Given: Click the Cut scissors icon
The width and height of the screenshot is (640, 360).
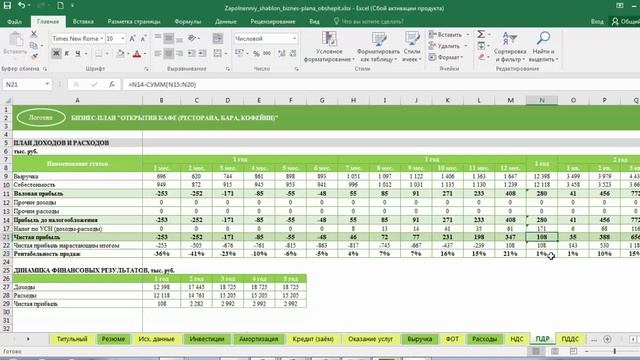Looking at the screenshot, I should (34, 34).
